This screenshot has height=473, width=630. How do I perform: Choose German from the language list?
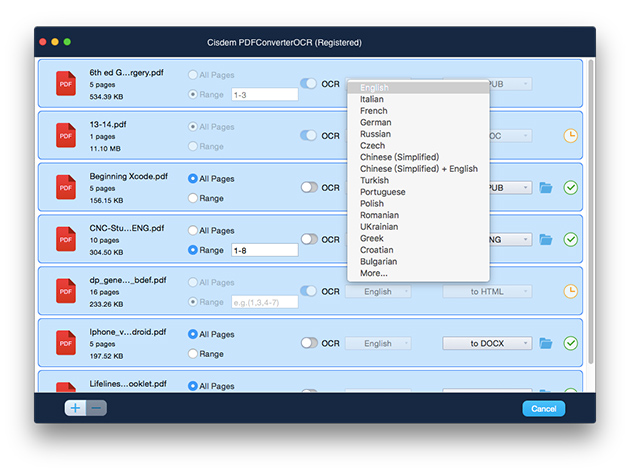coord(376,122)
